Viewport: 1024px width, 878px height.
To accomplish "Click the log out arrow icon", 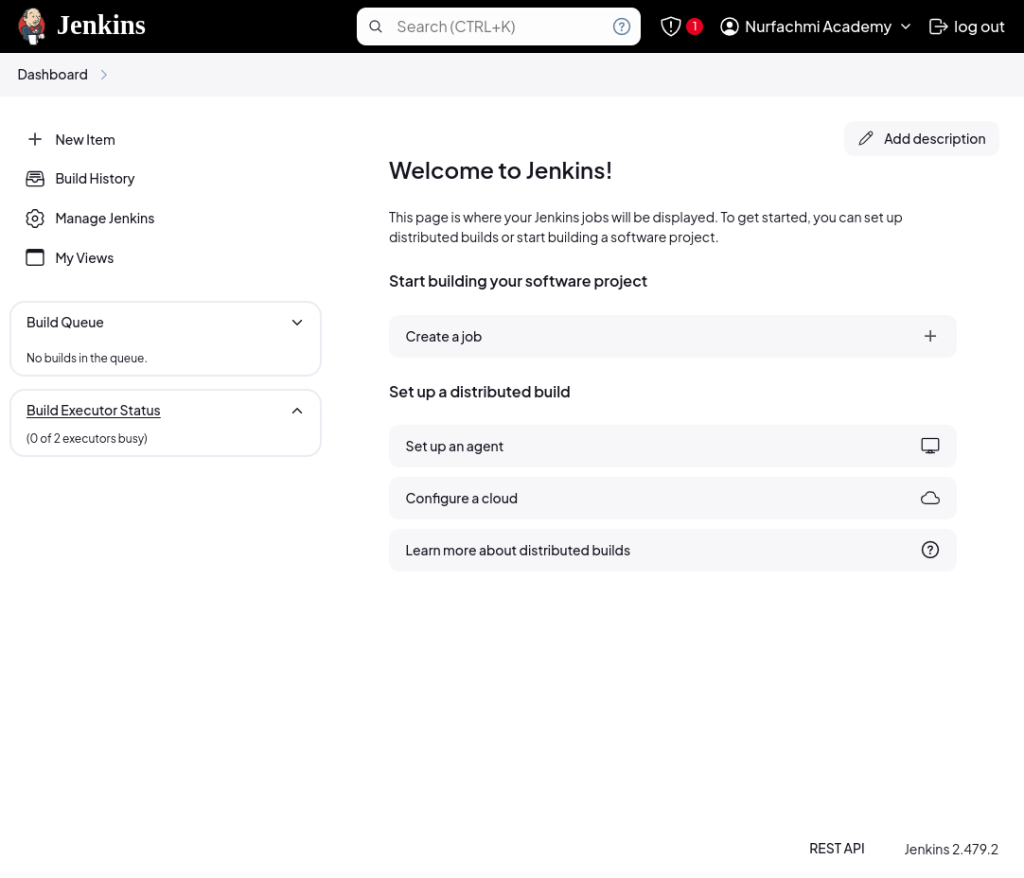I will pyautogui.click(x=938, y=27).
